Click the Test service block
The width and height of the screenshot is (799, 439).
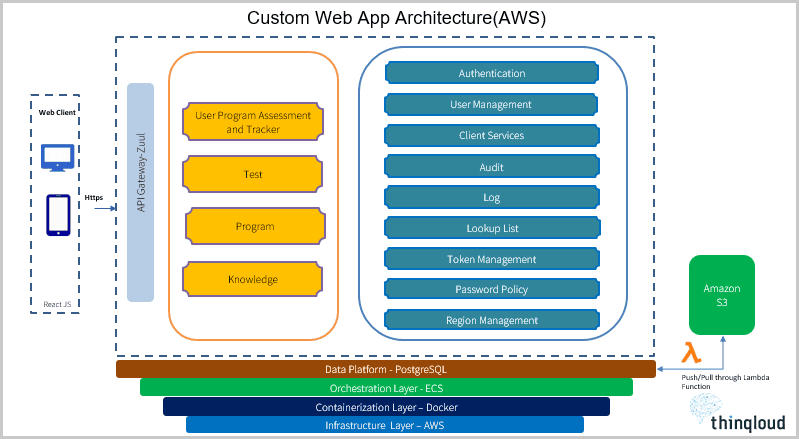click(252, 174)
